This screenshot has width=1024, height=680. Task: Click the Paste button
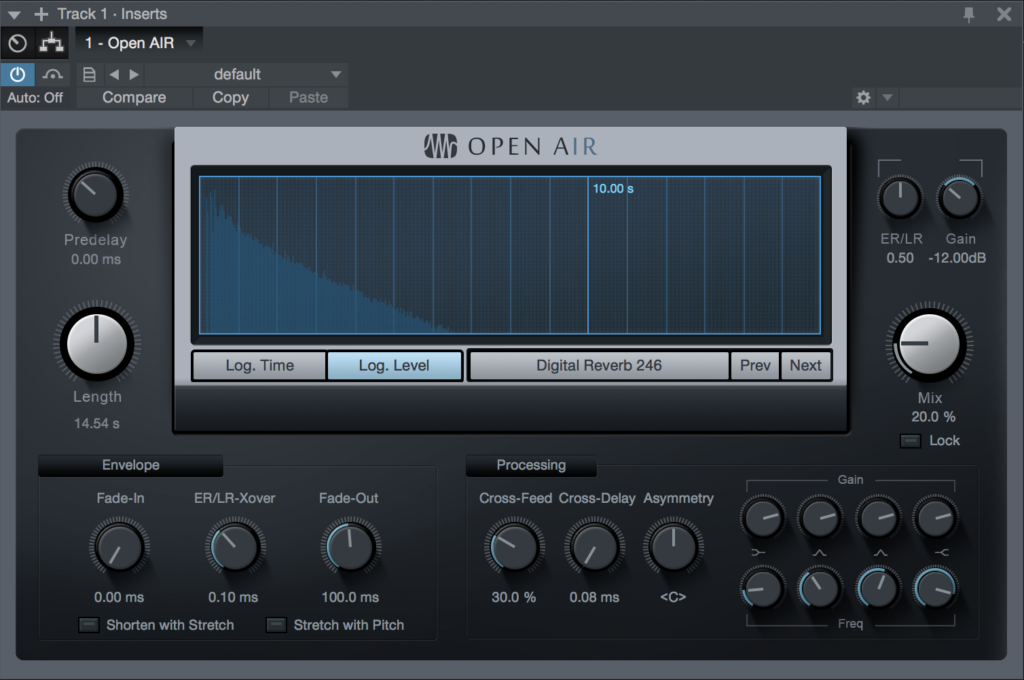point(308,97)
